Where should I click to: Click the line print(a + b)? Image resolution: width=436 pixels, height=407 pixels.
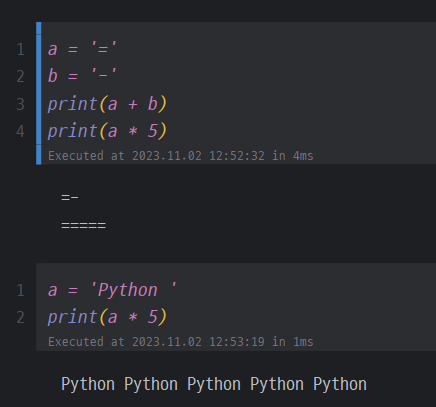coord(107,104)
